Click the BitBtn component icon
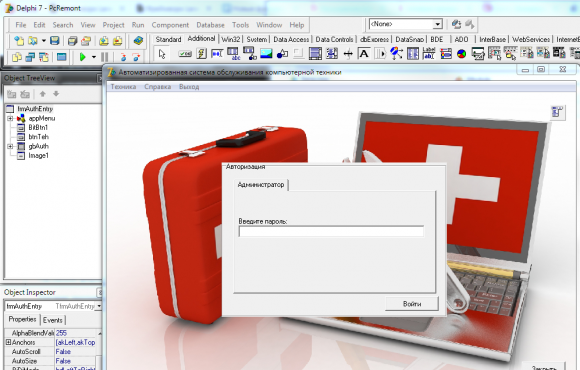 click(x=185, y=54)
